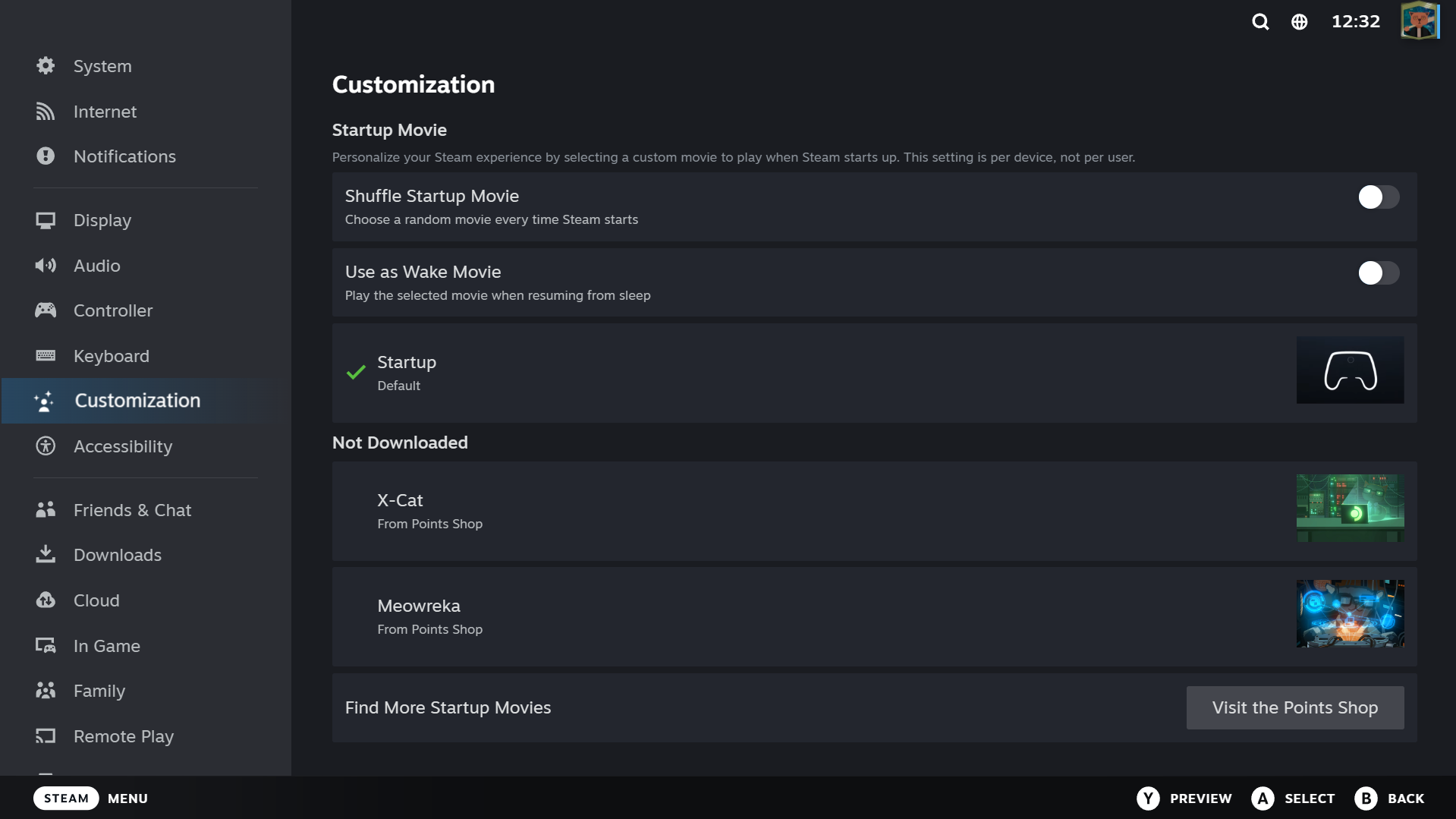Click the X-Cat movie thumbnail
Screen dimensions: 1456x819
pos(1350,509)
